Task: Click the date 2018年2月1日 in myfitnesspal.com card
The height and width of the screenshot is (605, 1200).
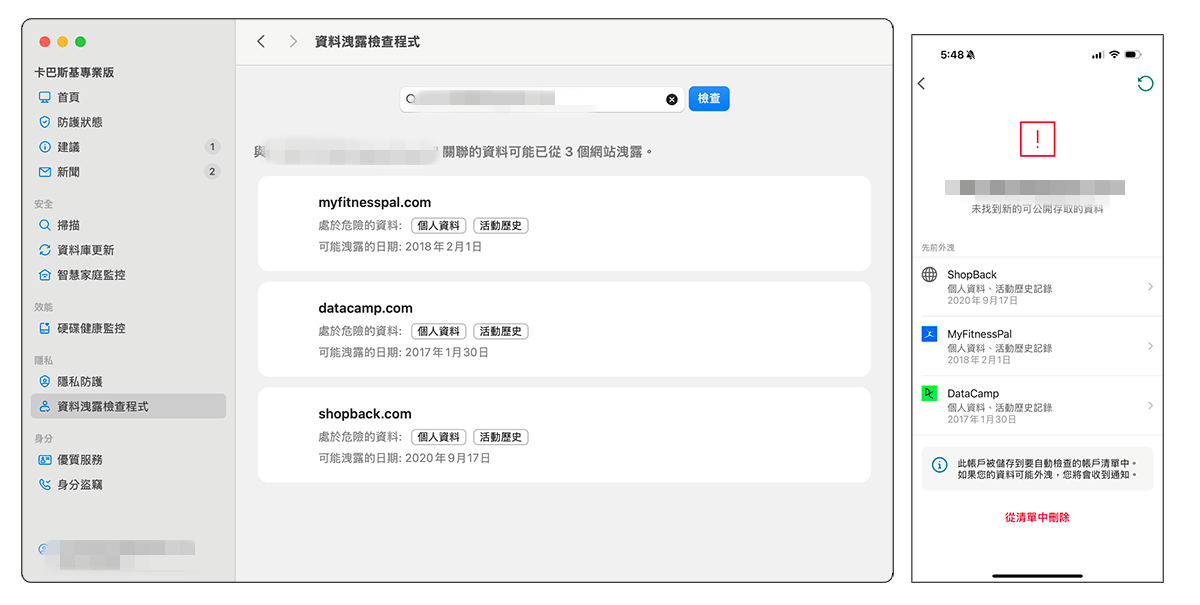Action: tap(443, 246)
